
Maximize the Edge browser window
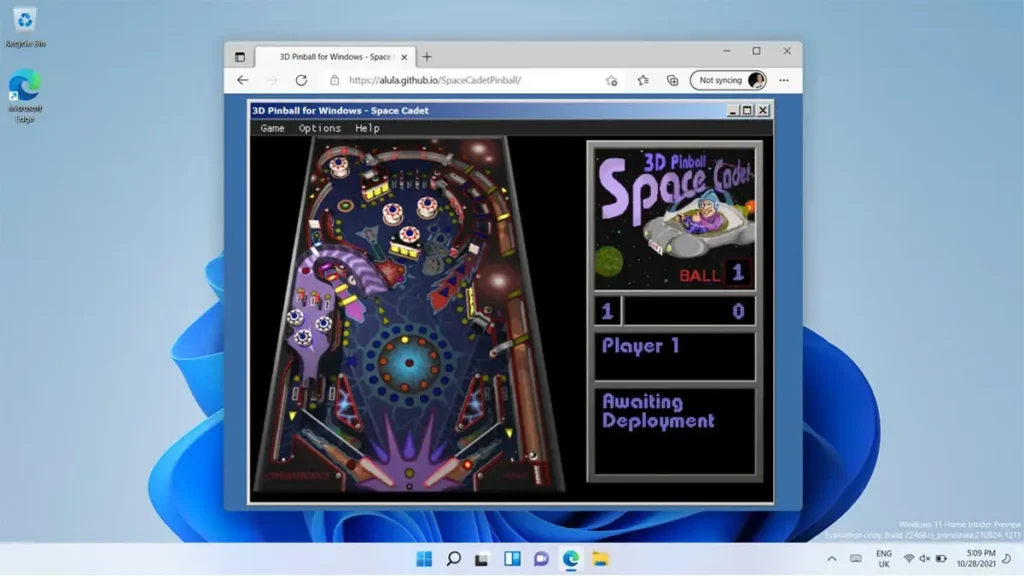pyautogui.click(x=756, y=51)
